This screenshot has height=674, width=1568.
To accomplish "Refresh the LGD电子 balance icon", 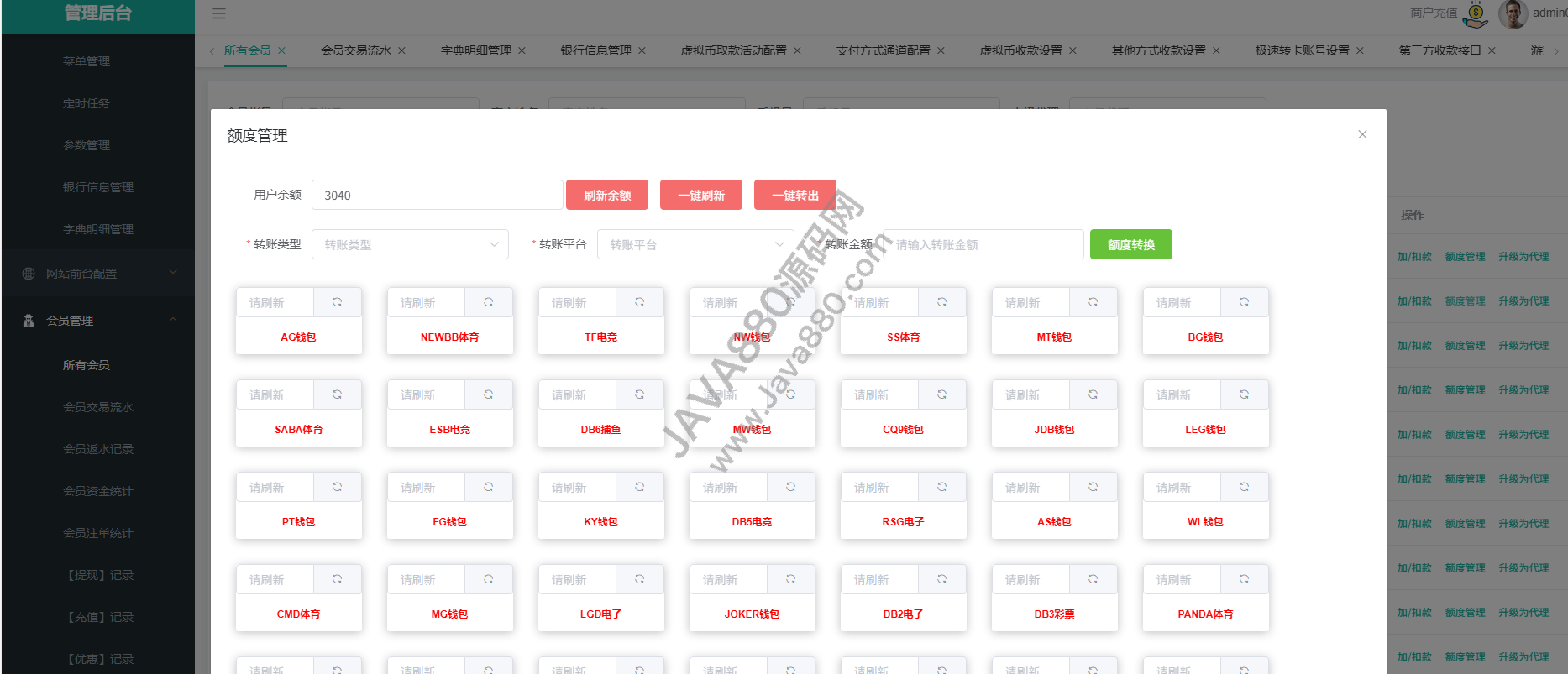I will (640, 579).
